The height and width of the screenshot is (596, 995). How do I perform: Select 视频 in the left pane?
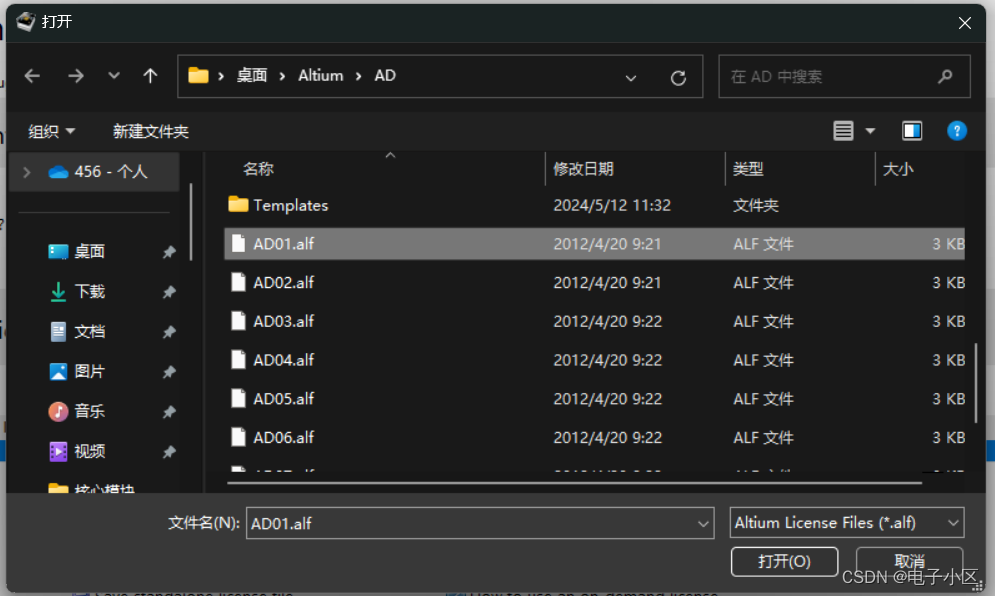[90, 451]
